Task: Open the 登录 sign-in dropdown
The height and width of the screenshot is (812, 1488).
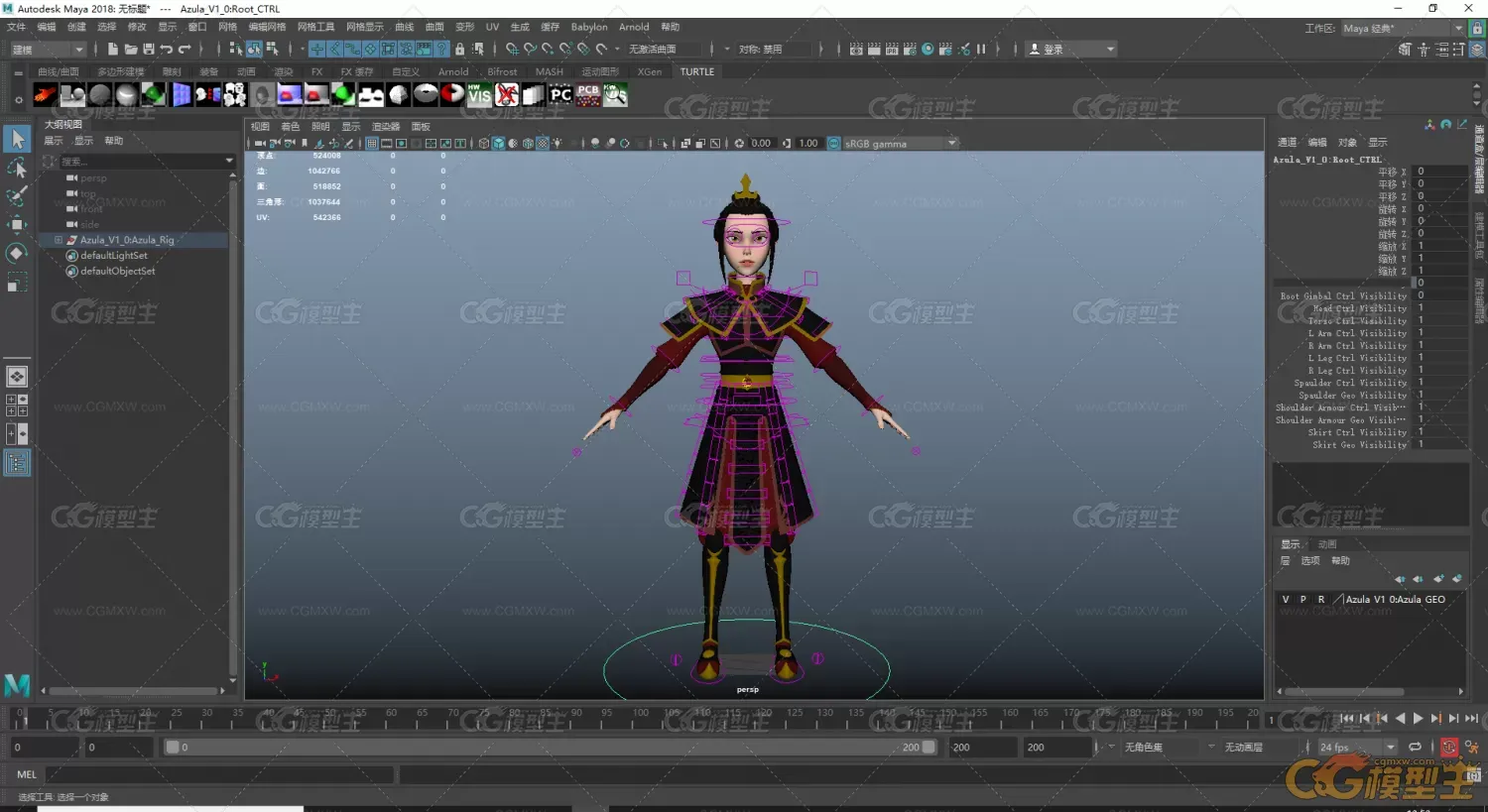Action: pyautogui.click(x=1071, y=49)
